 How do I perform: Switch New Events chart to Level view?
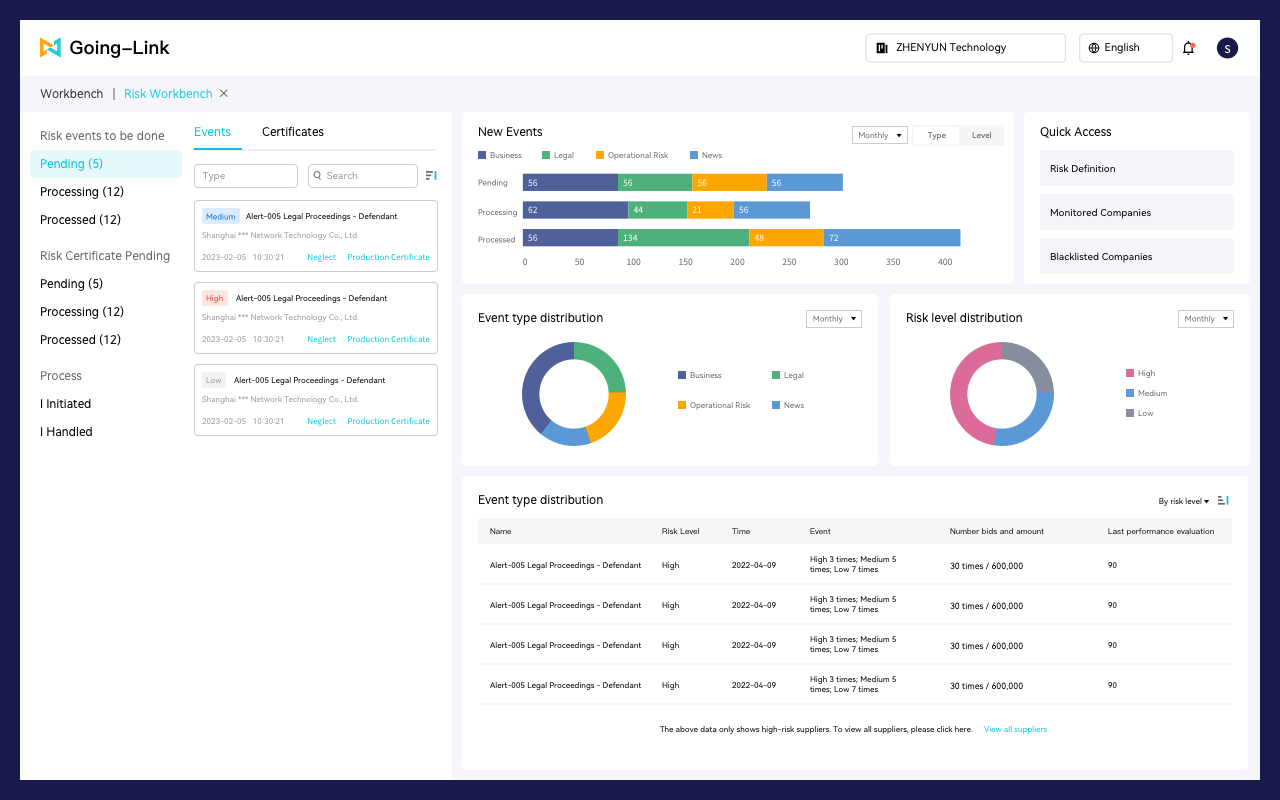click(x=981, y=135)
